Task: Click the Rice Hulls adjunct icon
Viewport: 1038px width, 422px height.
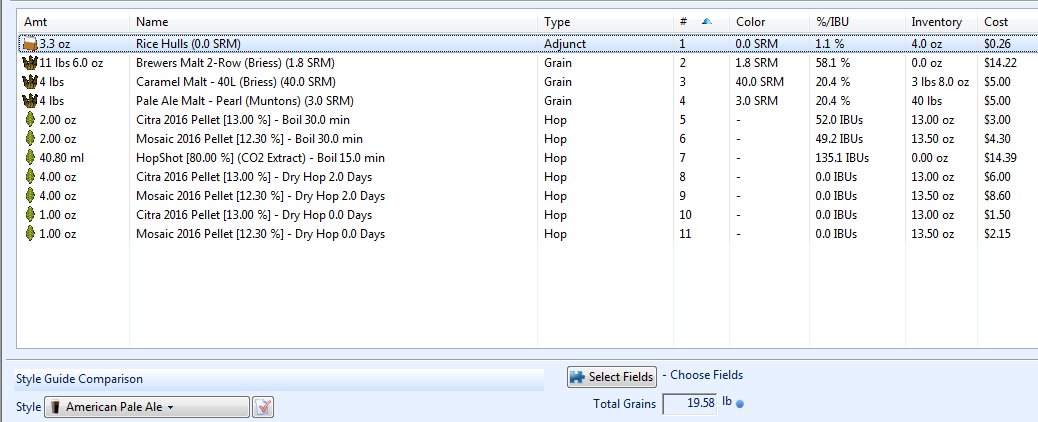Action: [x=30, y=44]
